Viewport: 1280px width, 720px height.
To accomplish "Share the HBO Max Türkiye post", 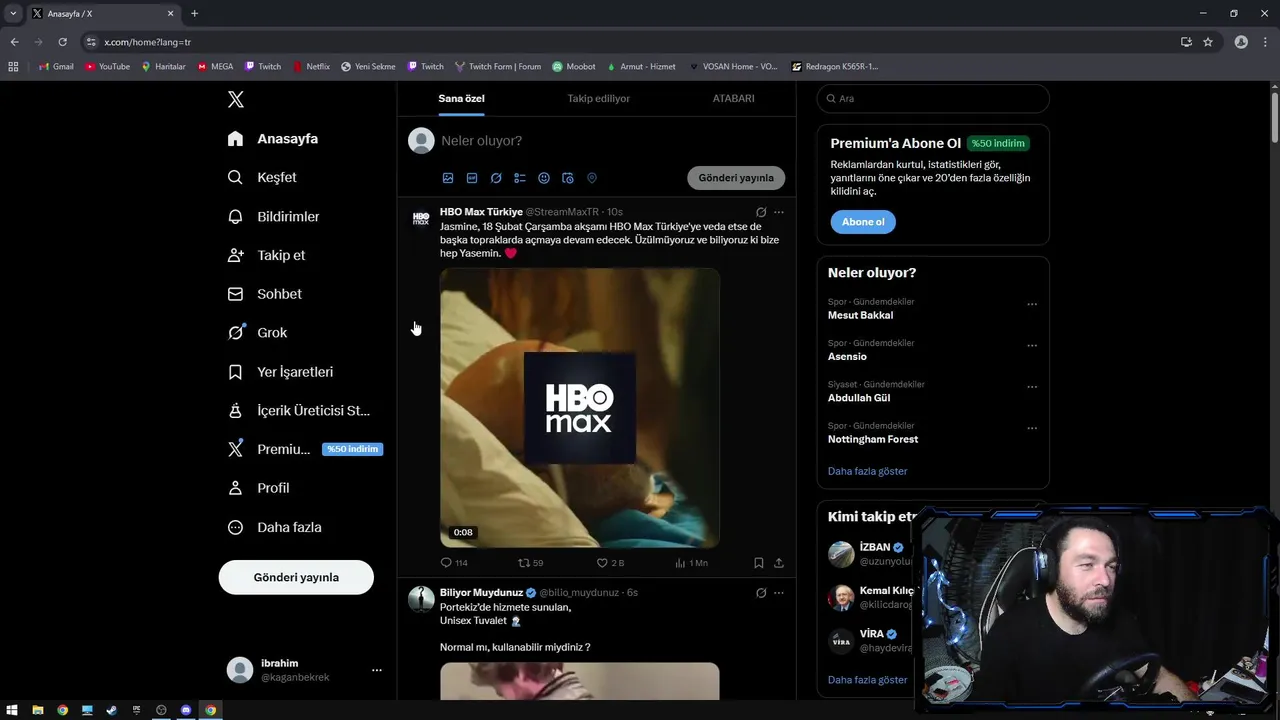I will (x=779, y=563).
